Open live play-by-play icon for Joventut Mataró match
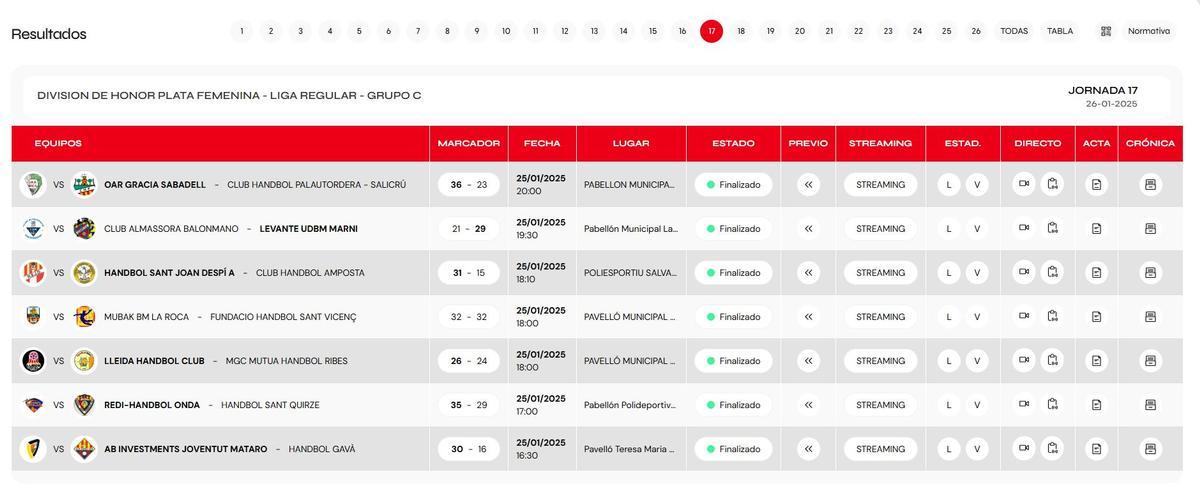This screenshot has width=1200, height=493. click(x=1052, y=448)
